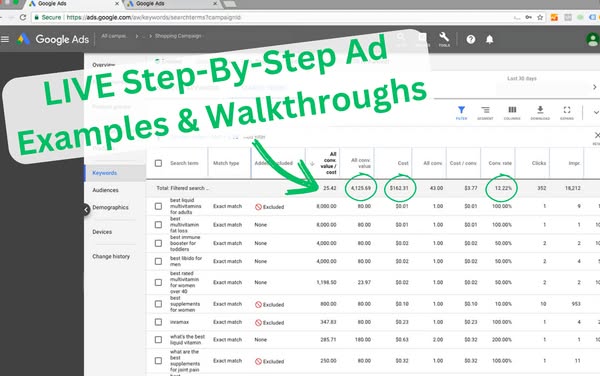
Task: Check the box for 'inramax' search term
Action: coord(158,322)
